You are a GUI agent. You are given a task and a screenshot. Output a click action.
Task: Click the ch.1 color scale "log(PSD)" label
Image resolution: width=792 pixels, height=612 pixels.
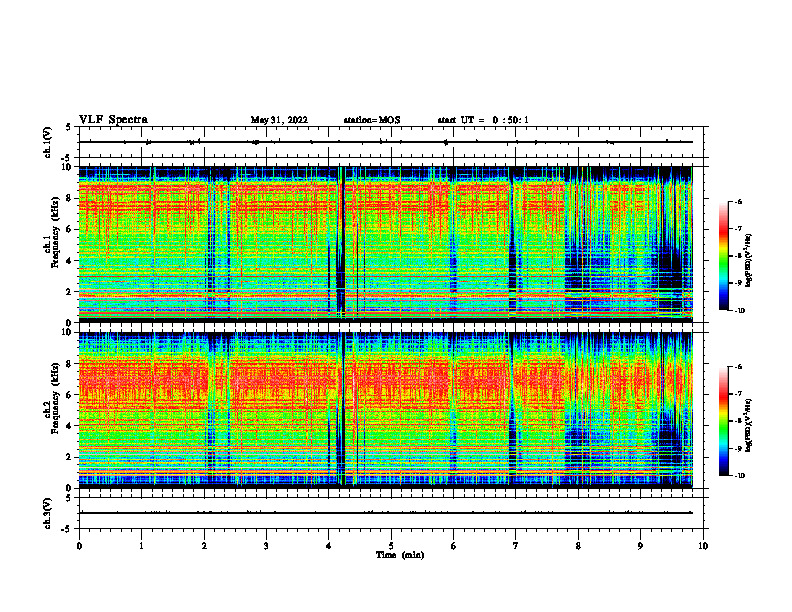(749, 260)
